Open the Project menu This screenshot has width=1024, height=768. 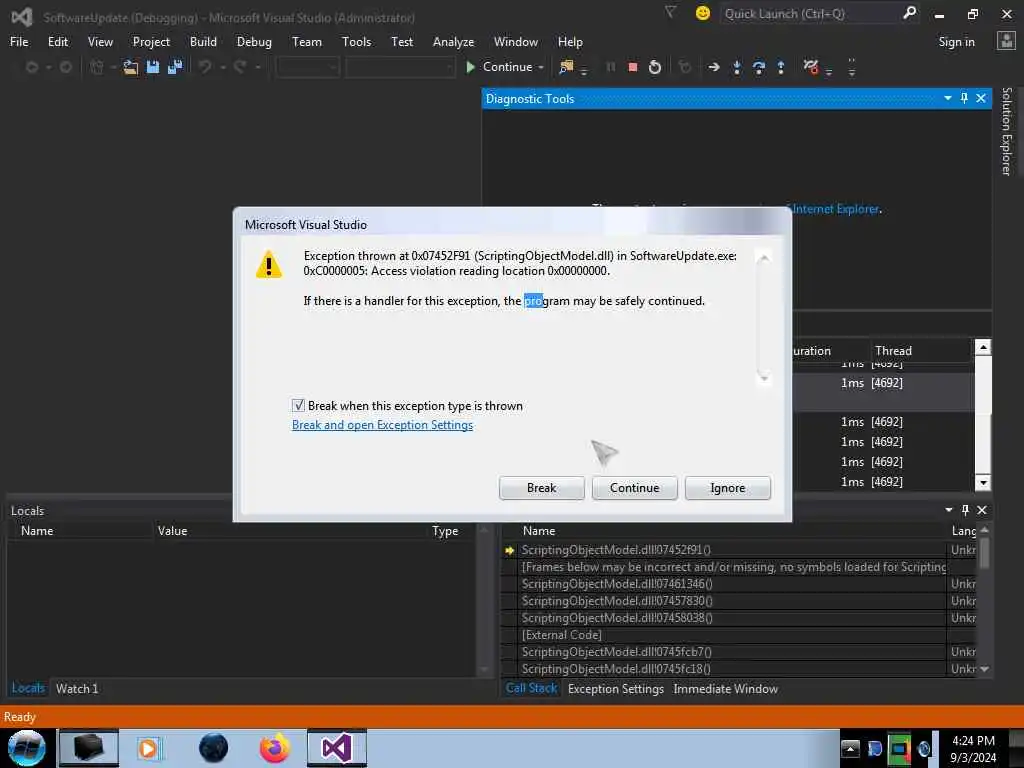point(151,42)
